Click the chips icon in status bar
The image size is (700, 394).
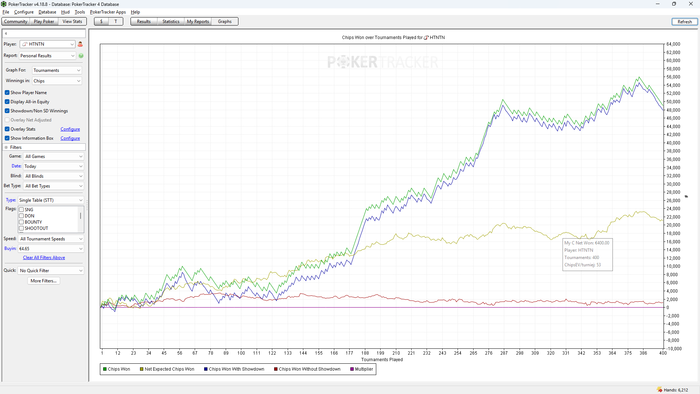tap(659, 390)
